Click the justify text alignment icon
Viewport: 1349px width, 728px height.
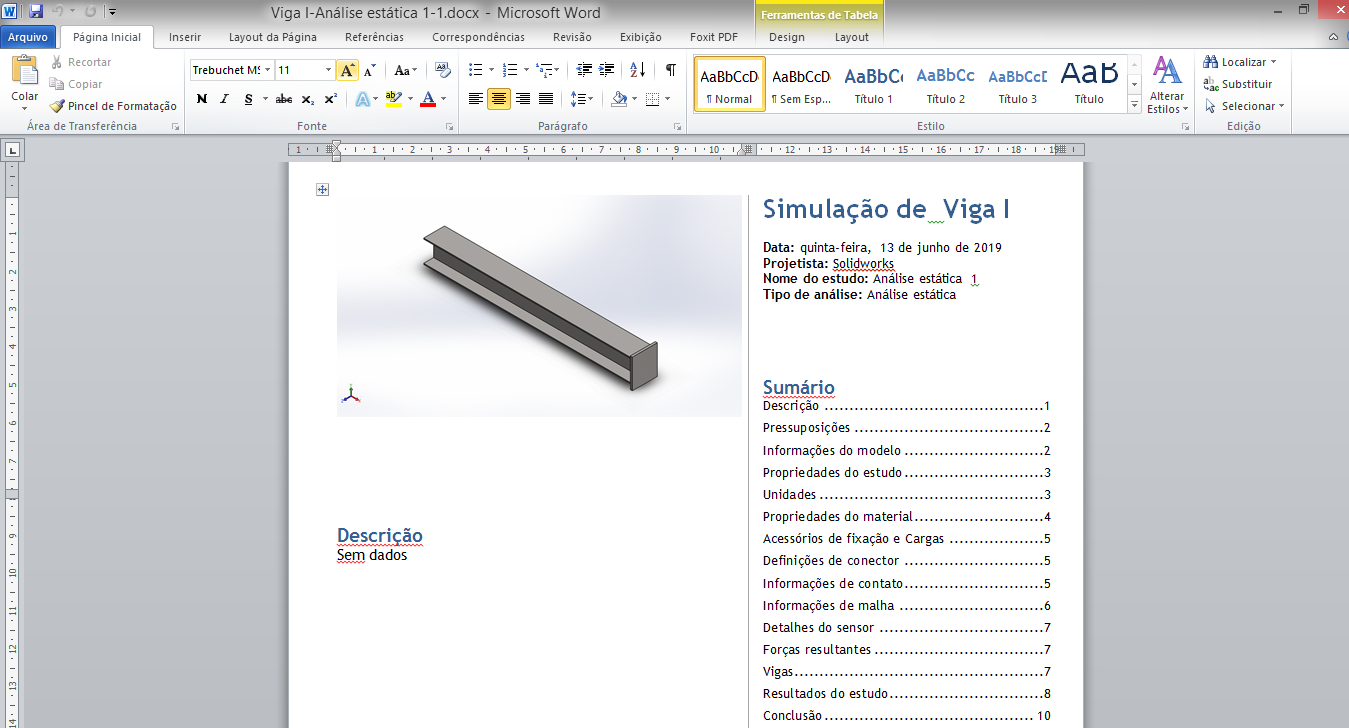pyautogui.click(x=546, y=99)
